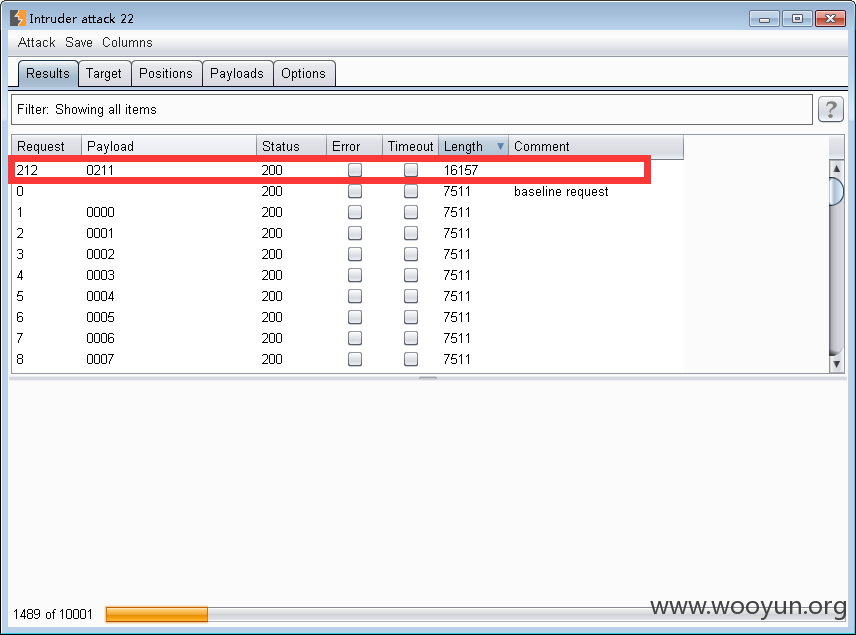This screenshot has width=856, height=635.
Task: Sort by the Timeout column header
Action: (410, 146)
